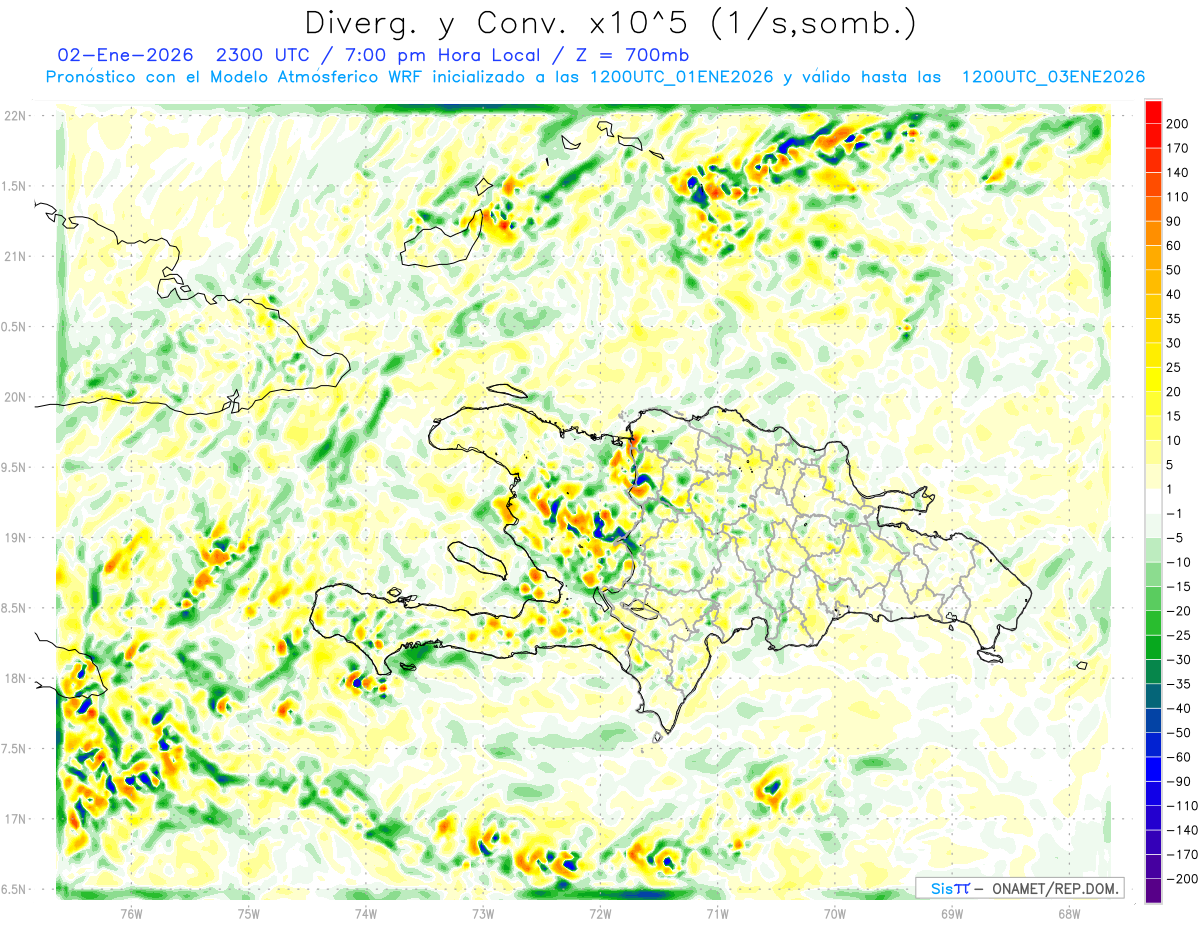Click the white colorbar swatch between 1 and -1

pos(1153,502)
